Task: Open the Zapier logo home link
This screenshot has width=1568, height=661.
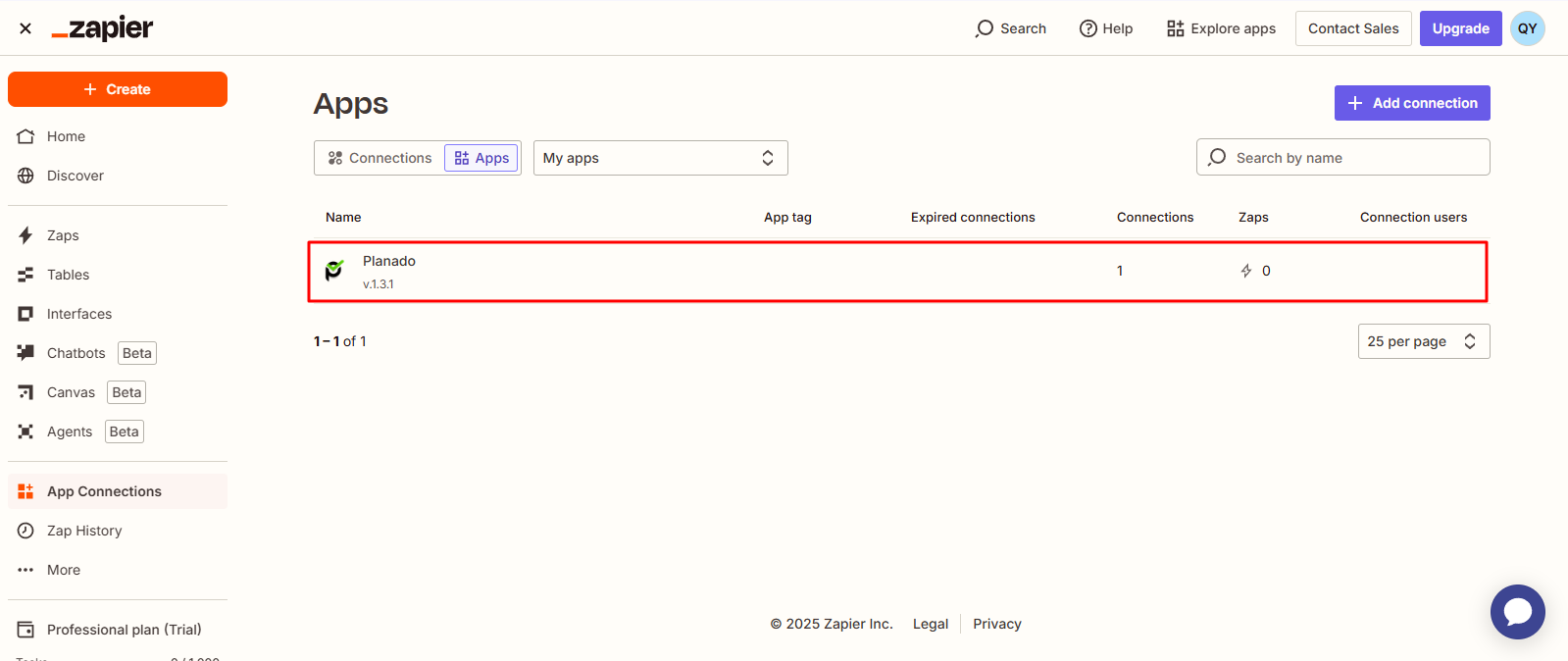Action: pos(102,28)
